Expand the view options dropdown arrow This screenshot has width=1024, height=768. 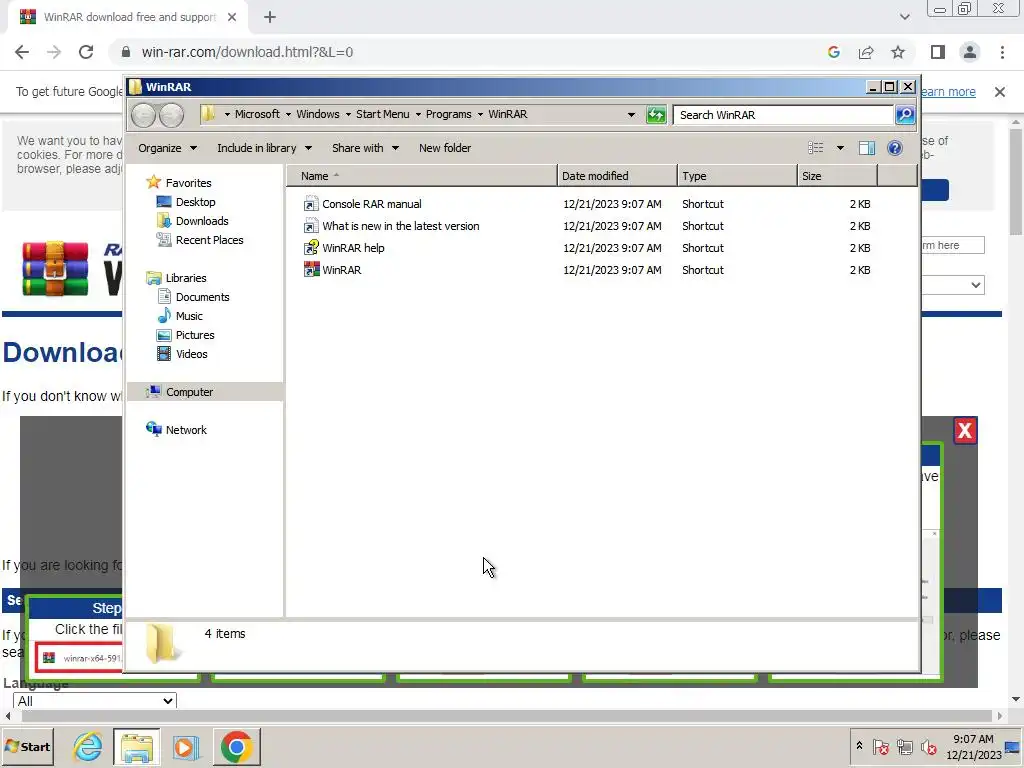[x=840, y=148]
